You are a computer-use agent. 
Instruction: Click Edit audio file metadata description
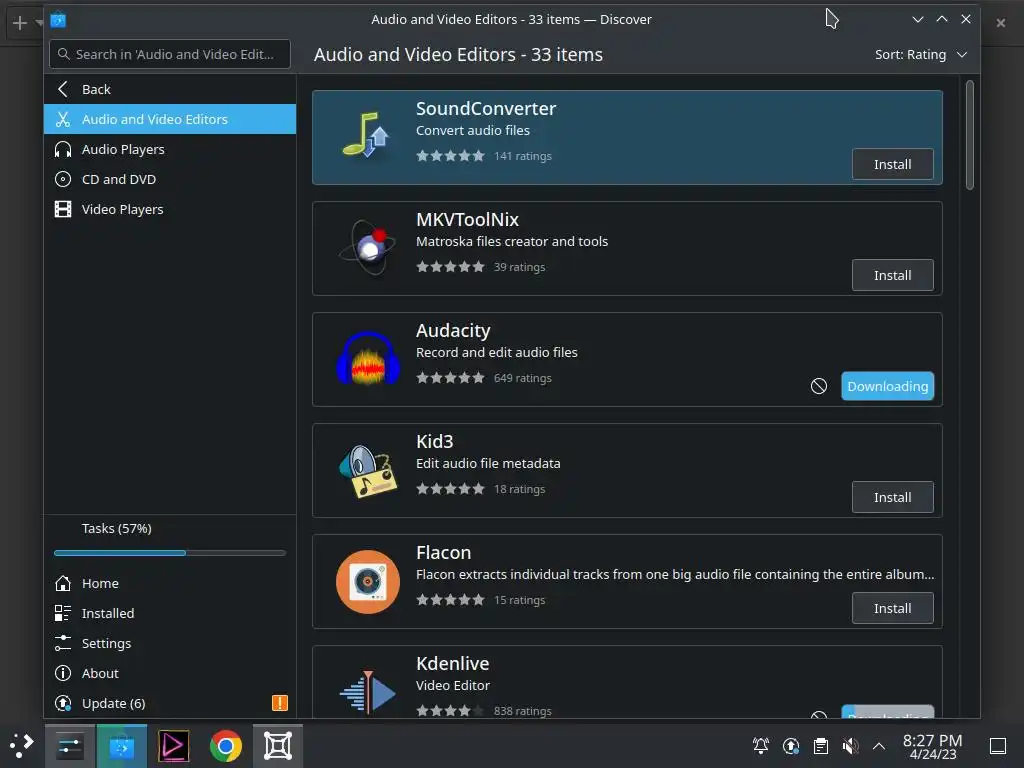coord(488,464)
